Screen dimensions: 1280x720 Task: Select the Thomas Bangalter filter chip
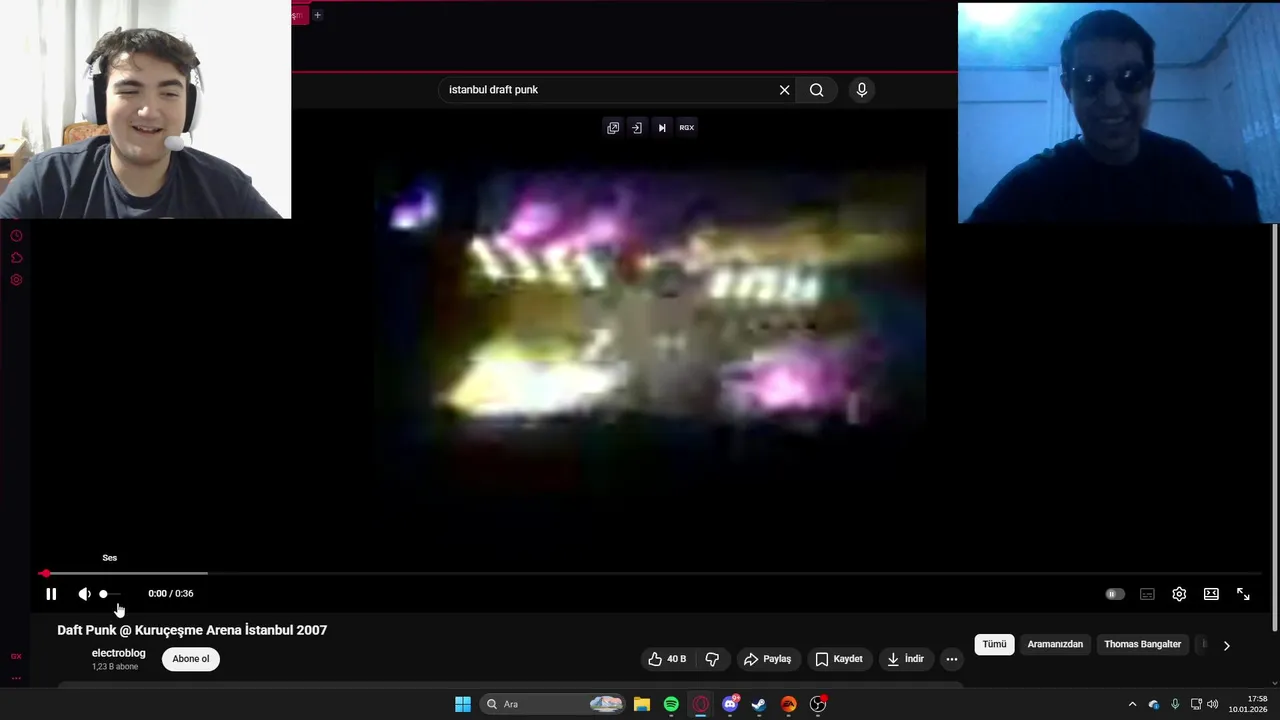tap(1143, 644)
